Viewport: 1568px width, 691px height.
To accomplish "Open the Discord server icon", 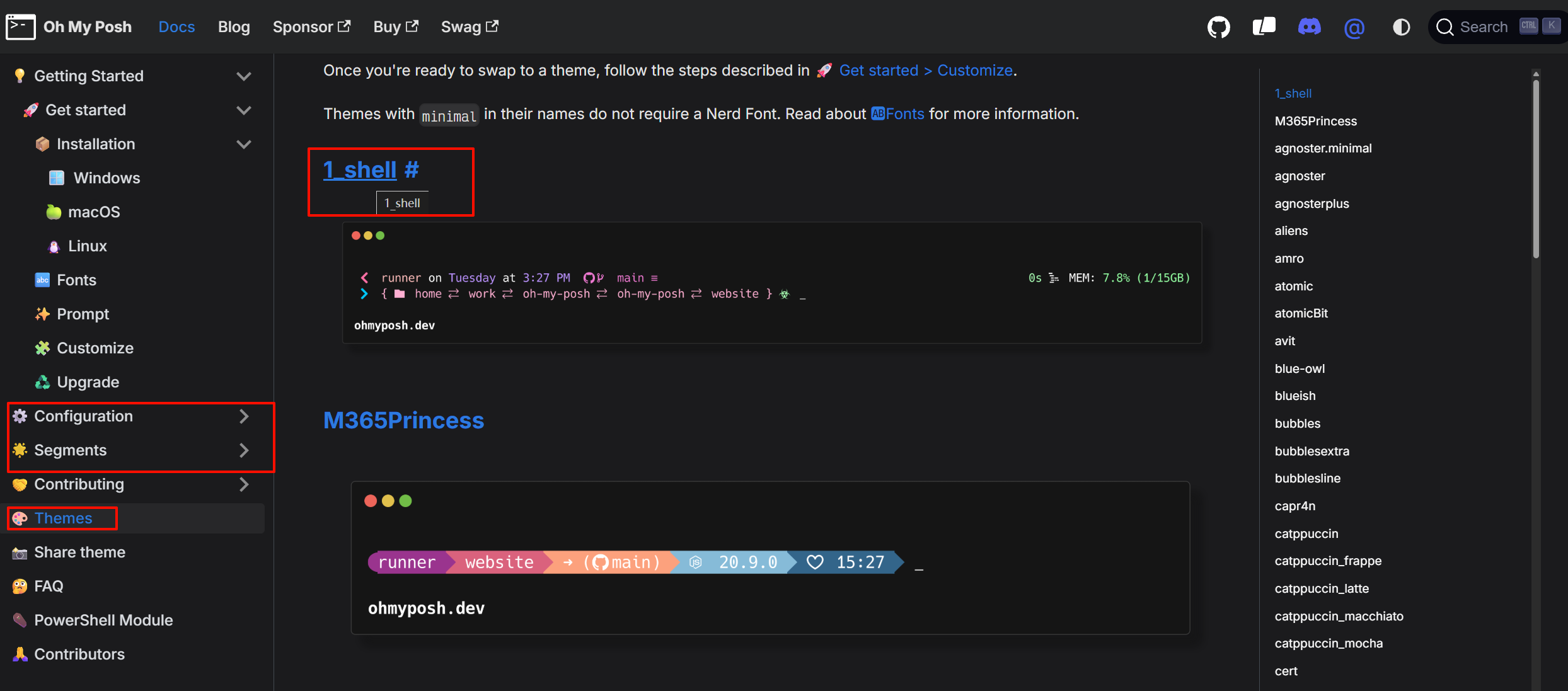I will click(x=1309, y=27).
